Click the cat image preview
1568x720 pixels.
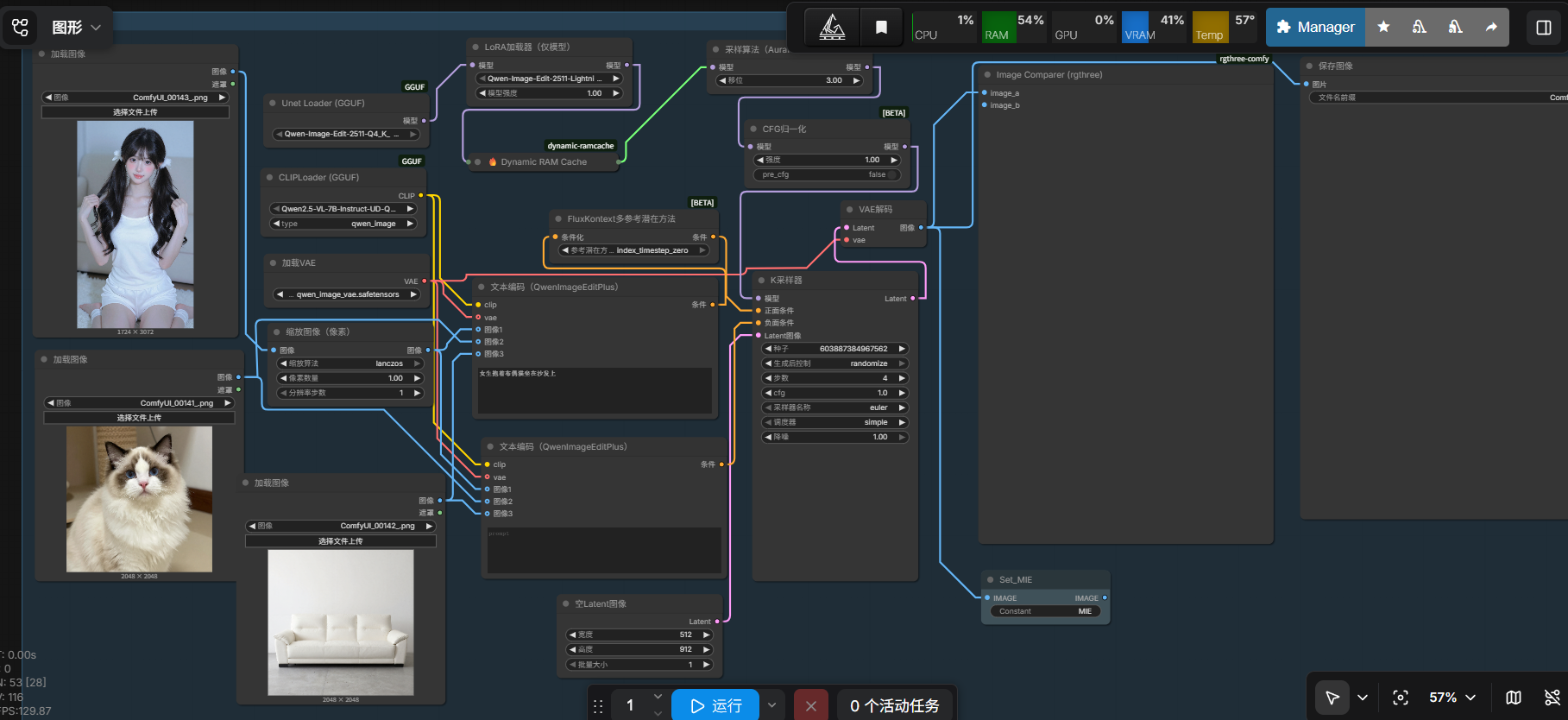coord(139,499)
